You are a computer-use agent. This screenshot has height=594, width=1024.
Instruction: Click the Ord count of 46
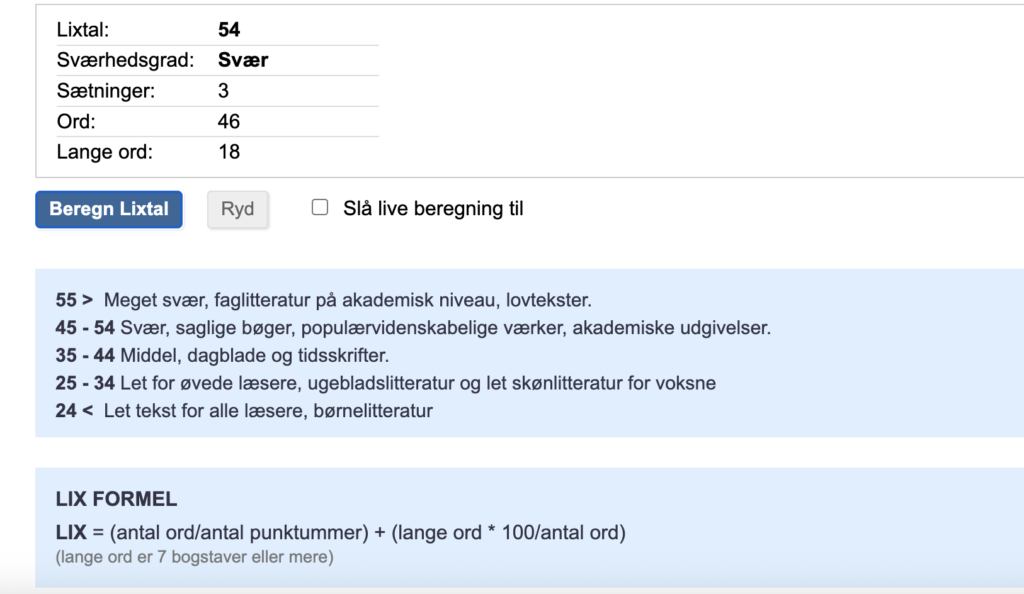coord(229,121)
